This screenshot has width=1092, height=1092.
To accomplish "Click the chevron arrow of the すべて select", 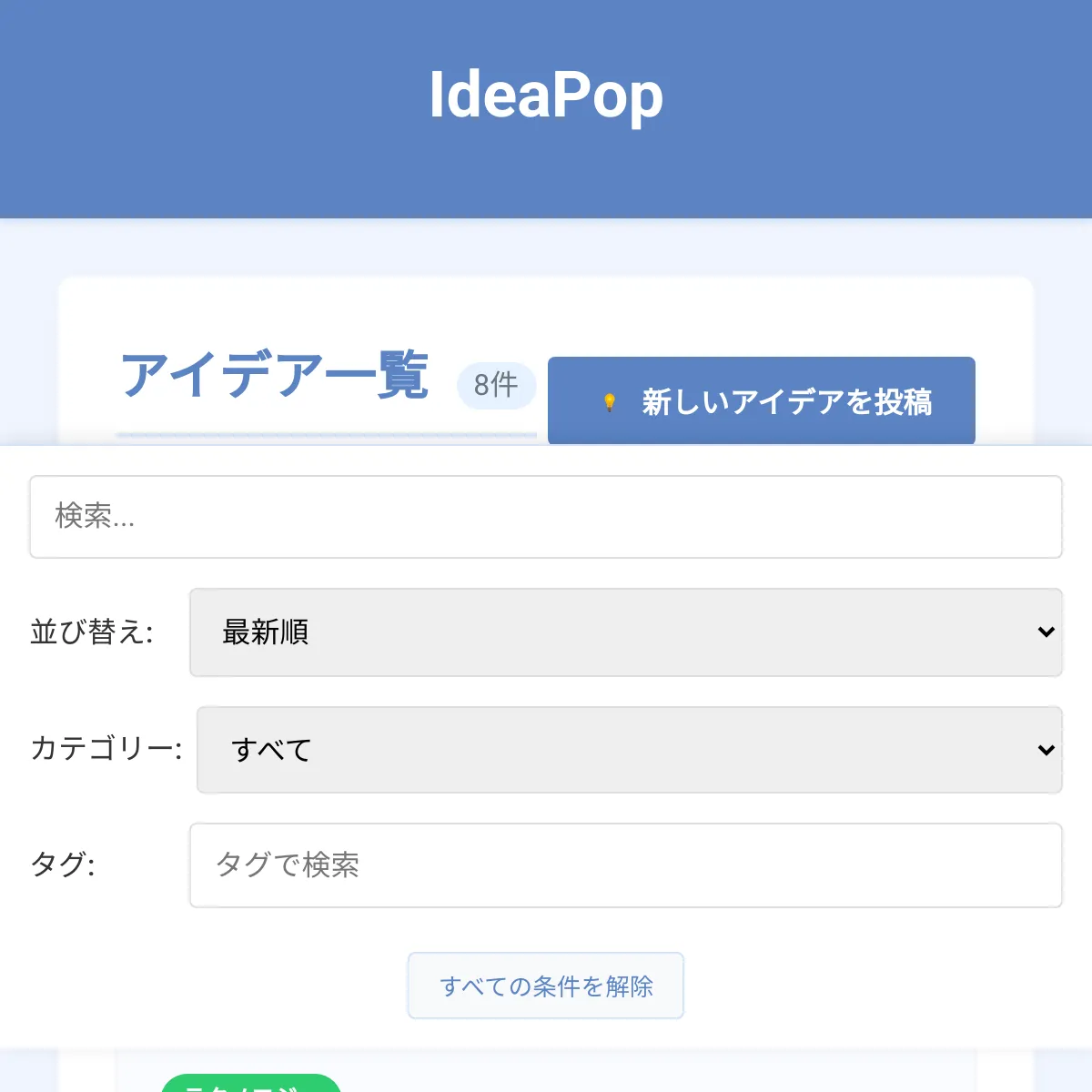I will [x=1046, y=750].
